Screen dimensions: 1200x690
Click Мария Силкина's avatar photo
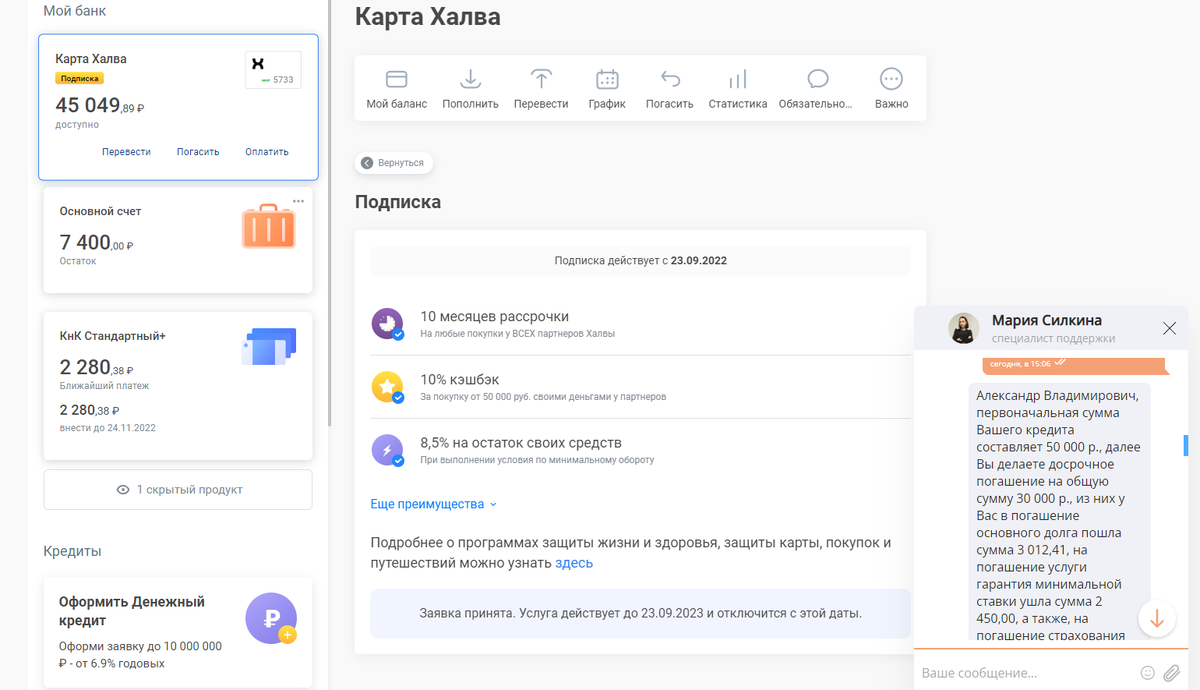[x=964, y=328]
